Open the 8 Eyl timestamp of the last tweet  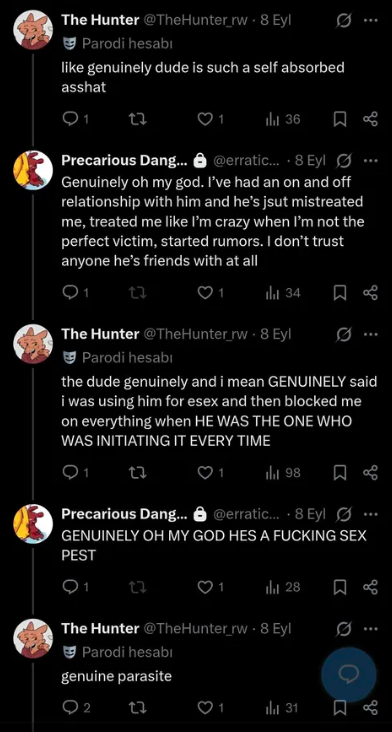coord(276,628)
